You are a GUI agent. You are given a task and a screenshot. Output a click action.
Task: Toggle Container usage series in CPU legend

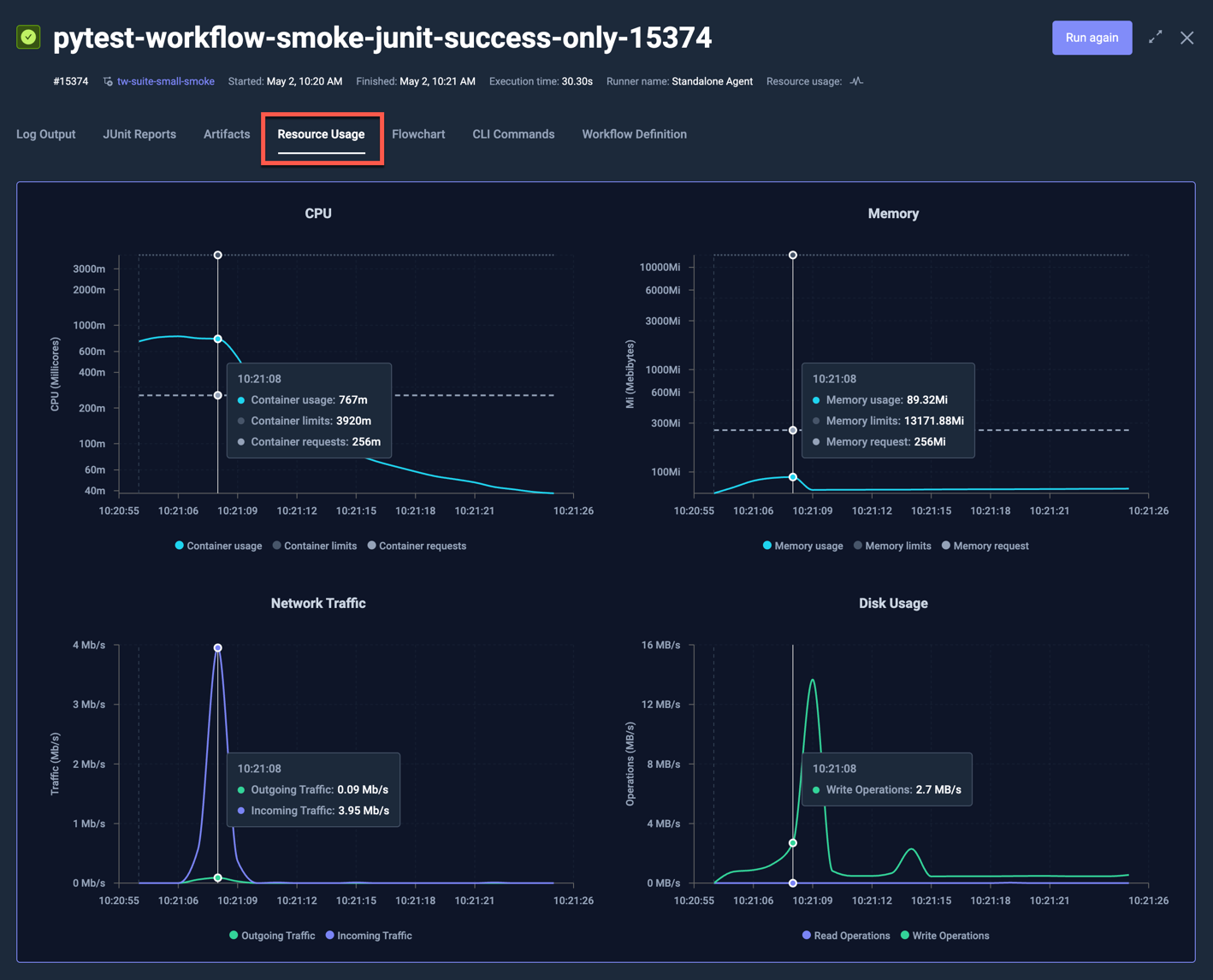point(218,546)
